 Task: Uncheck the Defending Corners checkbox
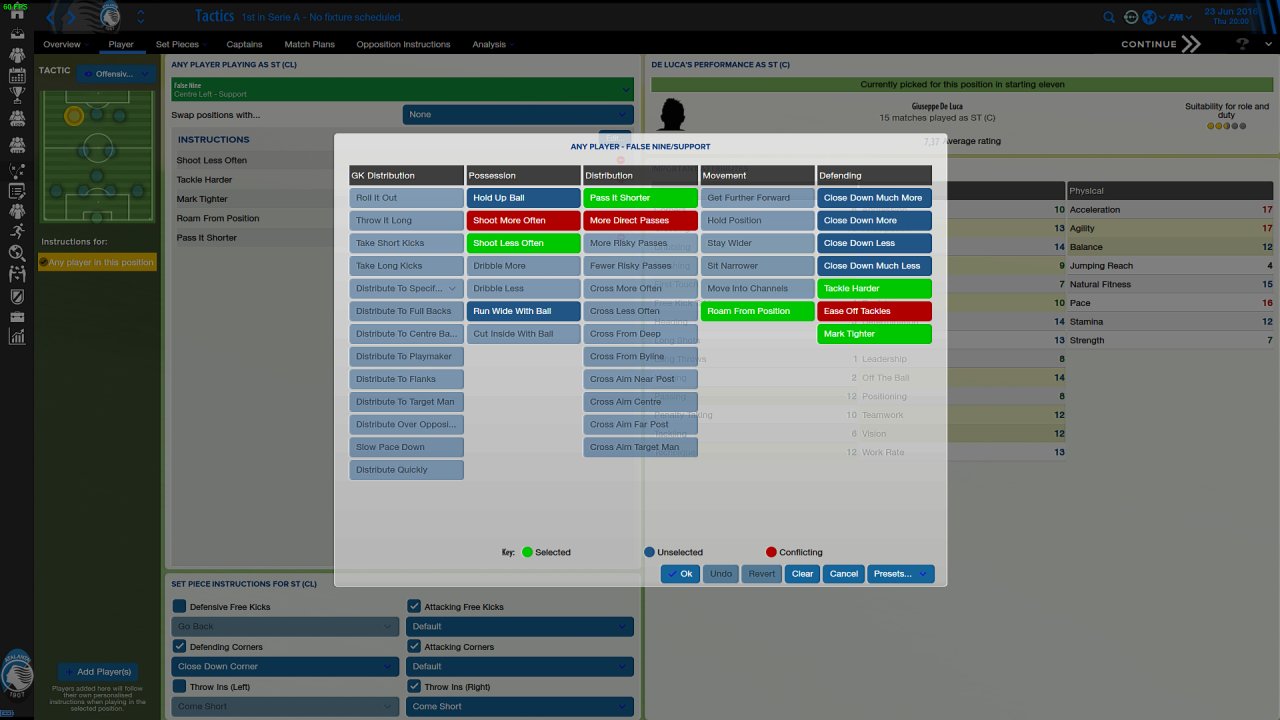[x=180, y=646]
